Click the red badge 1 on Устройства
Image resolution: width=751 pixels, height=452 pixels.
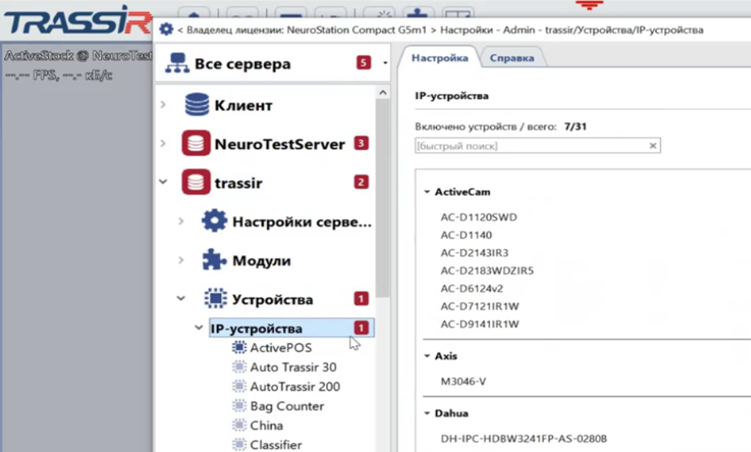click(361, 299)
